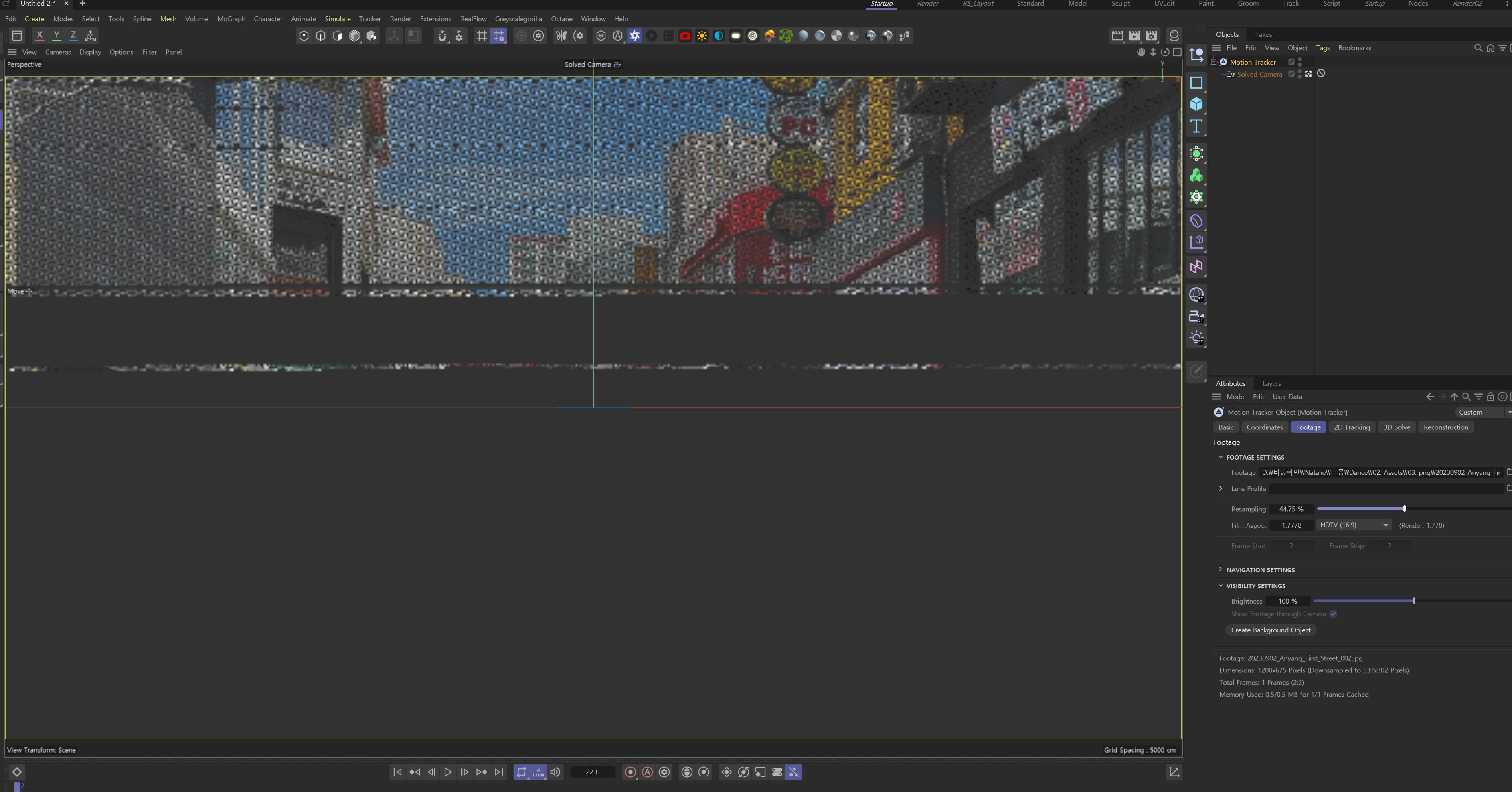This screenshot has height=792, width=1512.
Task: Toggle the loop playback mode button
Action: tap(521, 772)
